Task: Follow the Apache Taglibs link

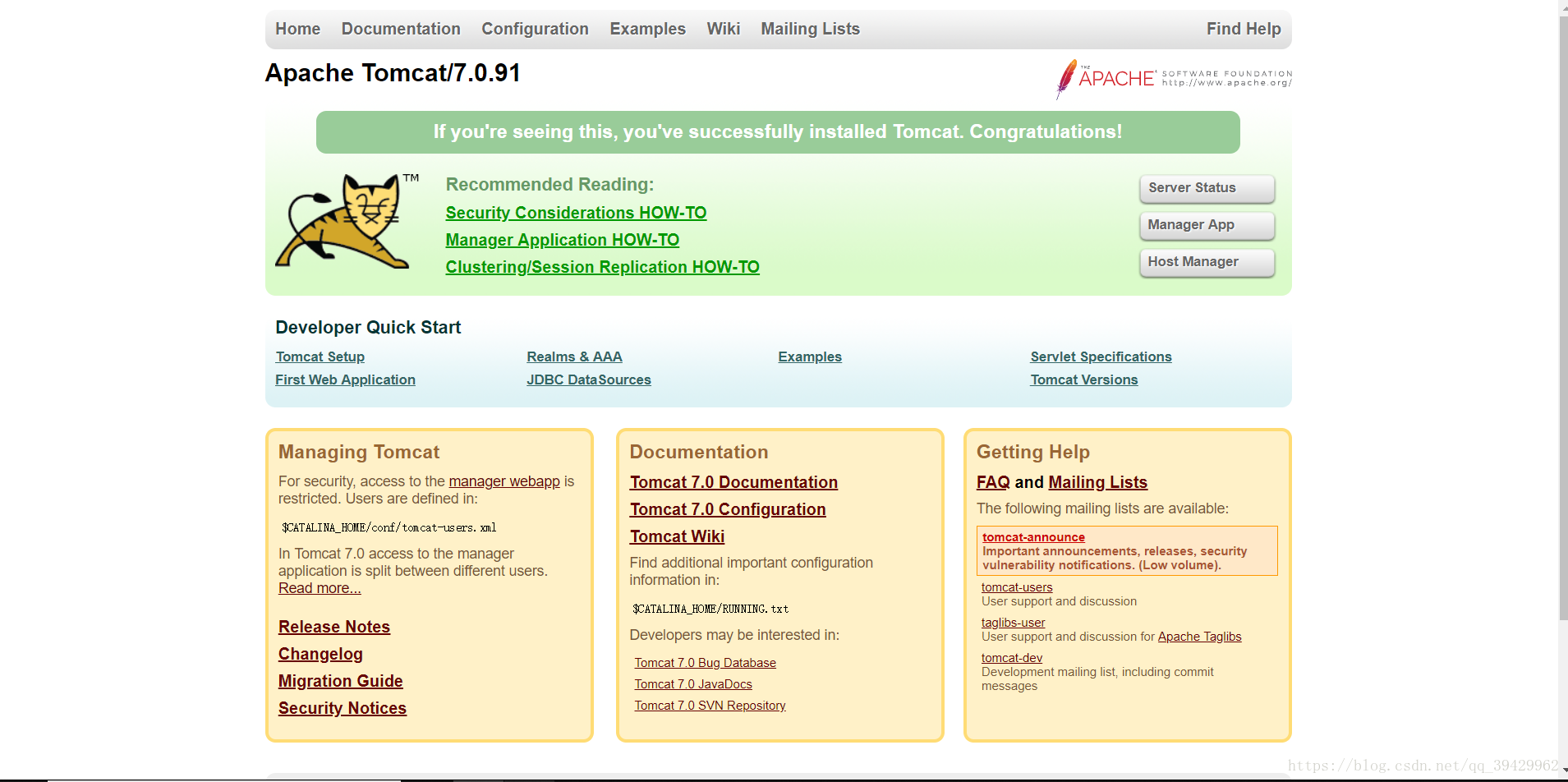Action: pyautogui.click(x=1199, y=637)
